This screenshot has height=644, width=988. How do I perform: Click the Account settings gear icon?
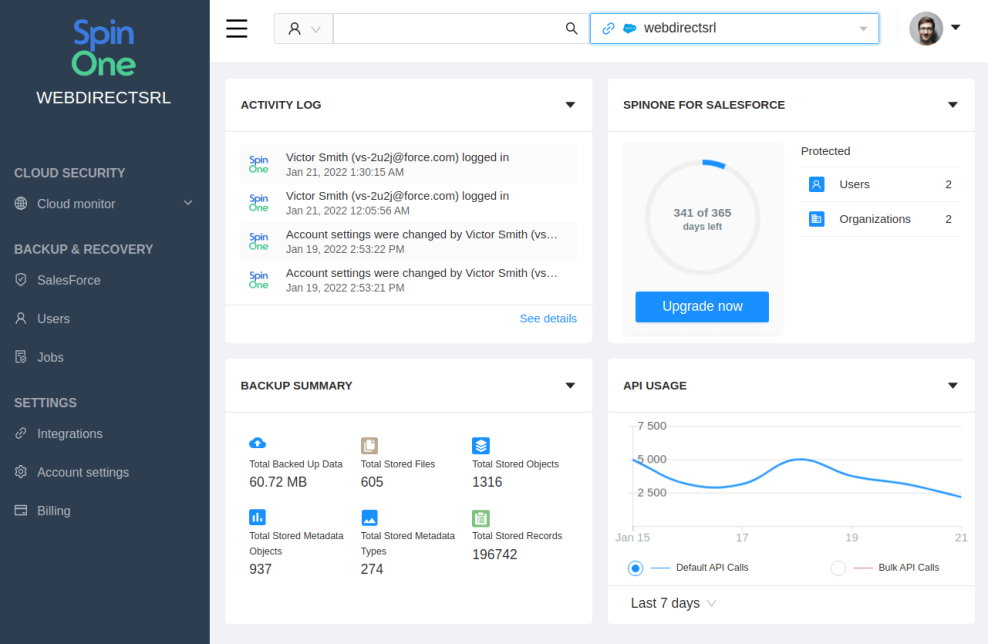(x=21, y=472)
